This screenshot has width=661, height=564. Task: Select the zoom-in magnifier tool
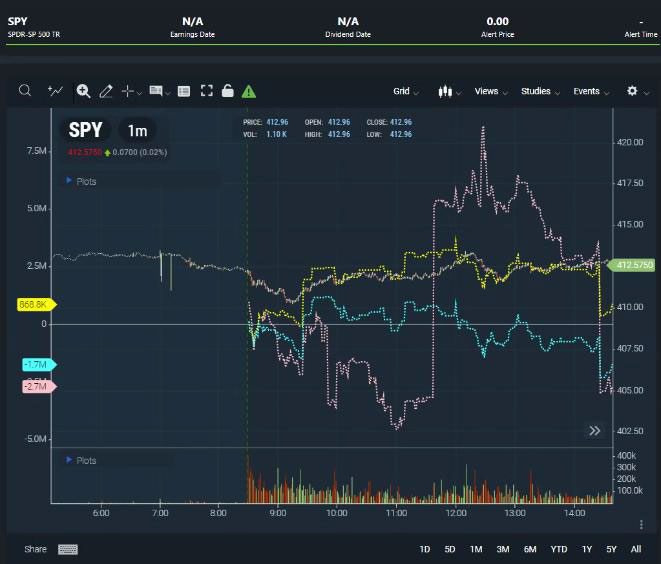83,91
